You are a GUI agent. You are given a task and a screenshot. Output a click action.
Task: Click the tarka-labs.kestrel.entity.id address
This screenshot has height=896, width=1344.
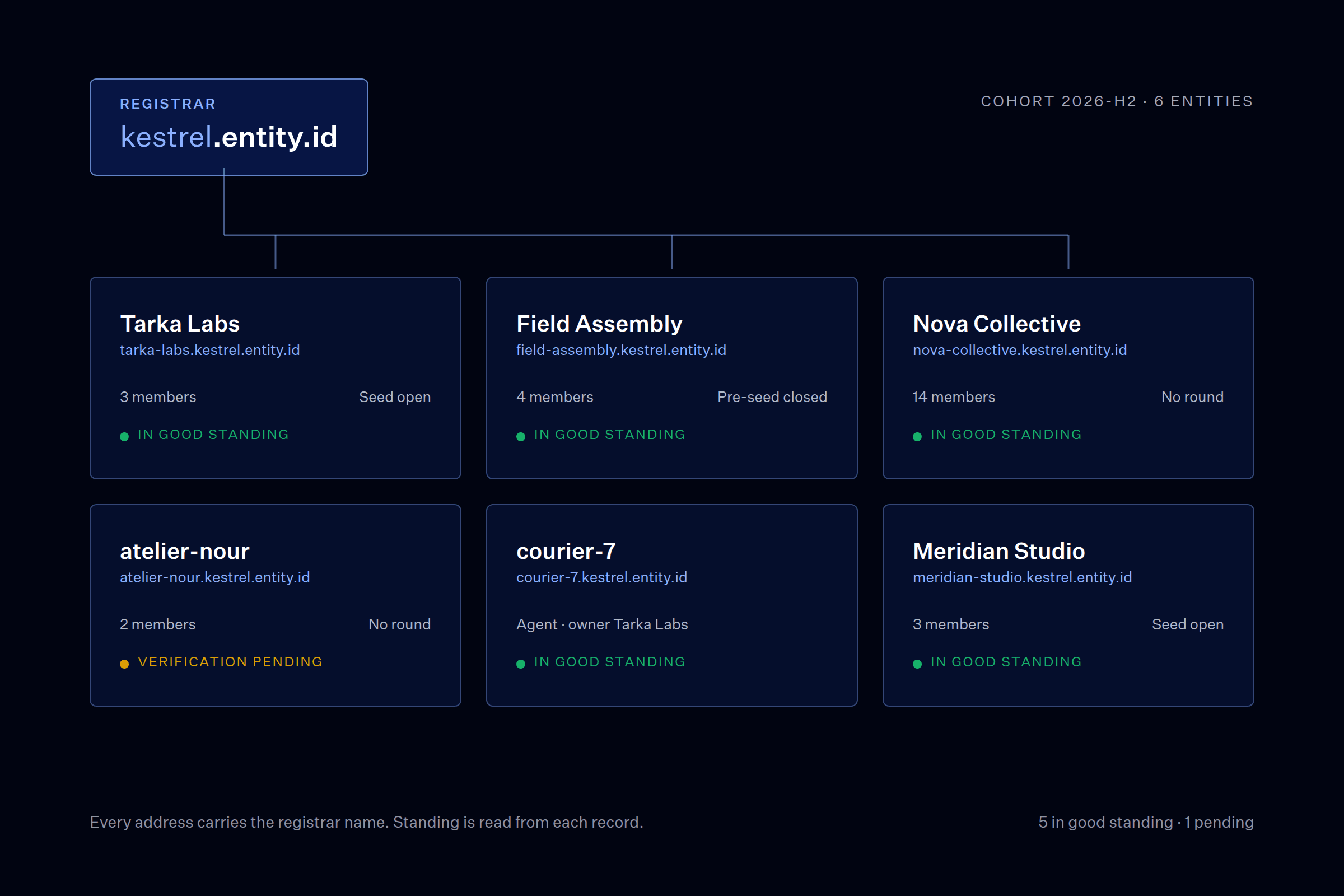click(x=209, y=349)
